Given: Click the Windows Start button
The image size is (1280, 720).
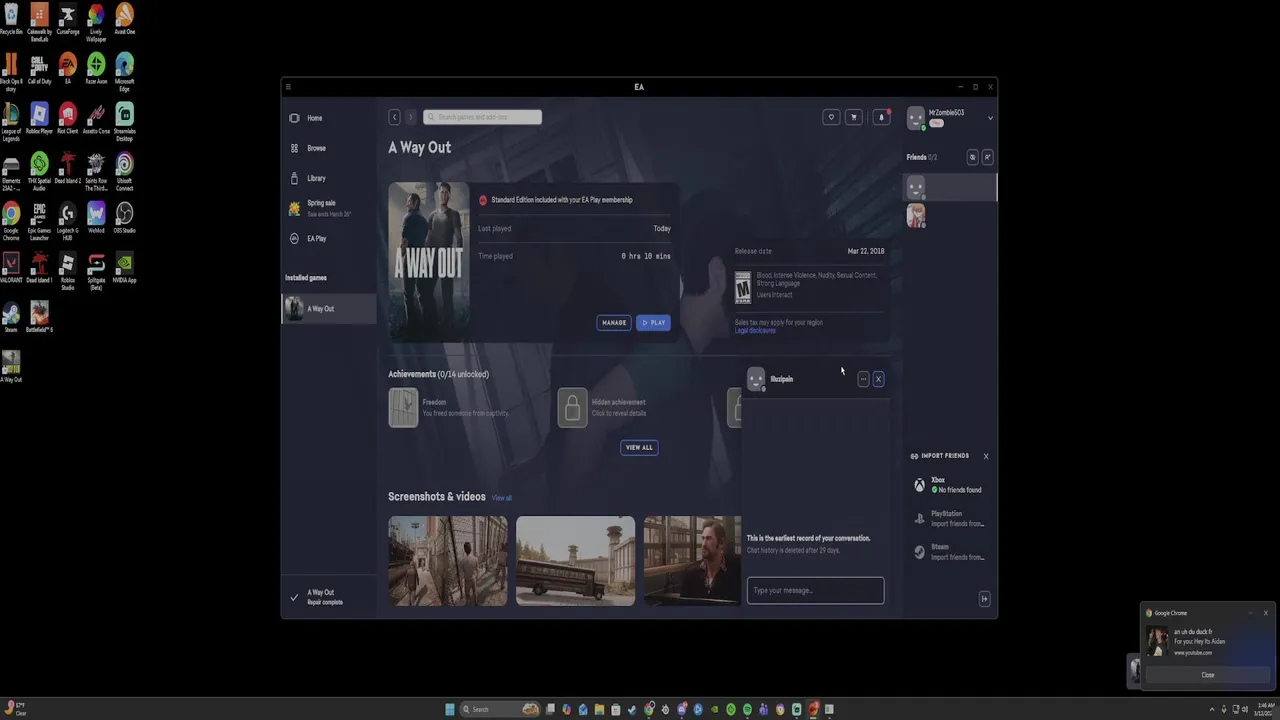Looking at the screenshot, I should (450, 709).
